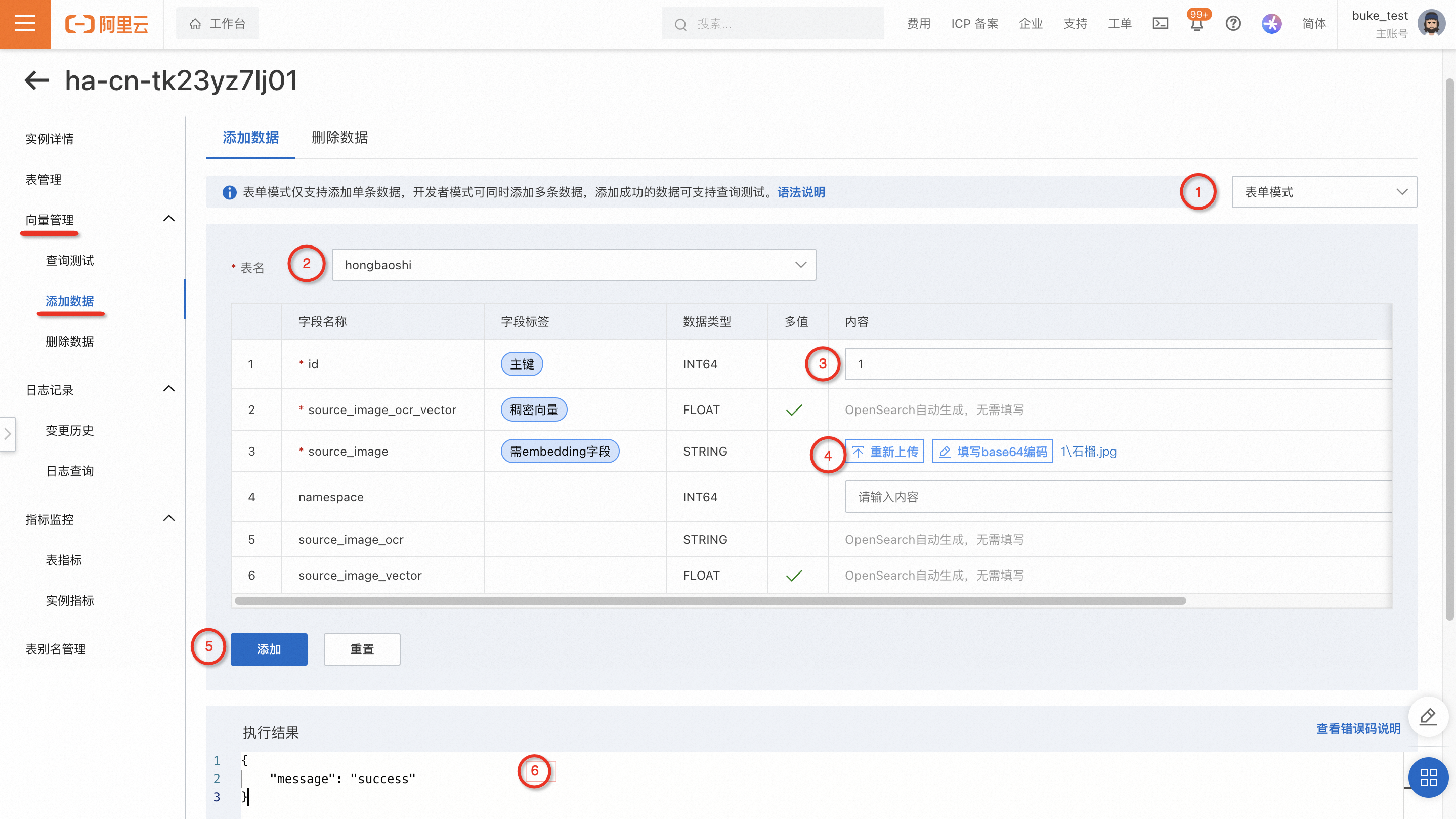Click the back arrow beside instance name
Image resolution: width=1456 pixels, height=819 pixels.
tap(37, 80)
